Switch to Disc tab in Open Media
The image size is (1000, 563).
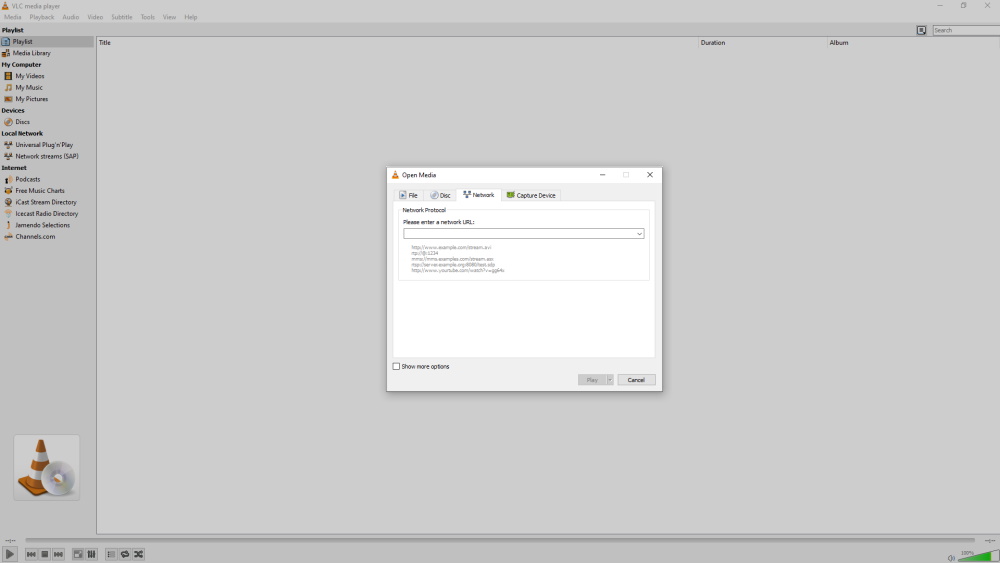tap(440, 195)
